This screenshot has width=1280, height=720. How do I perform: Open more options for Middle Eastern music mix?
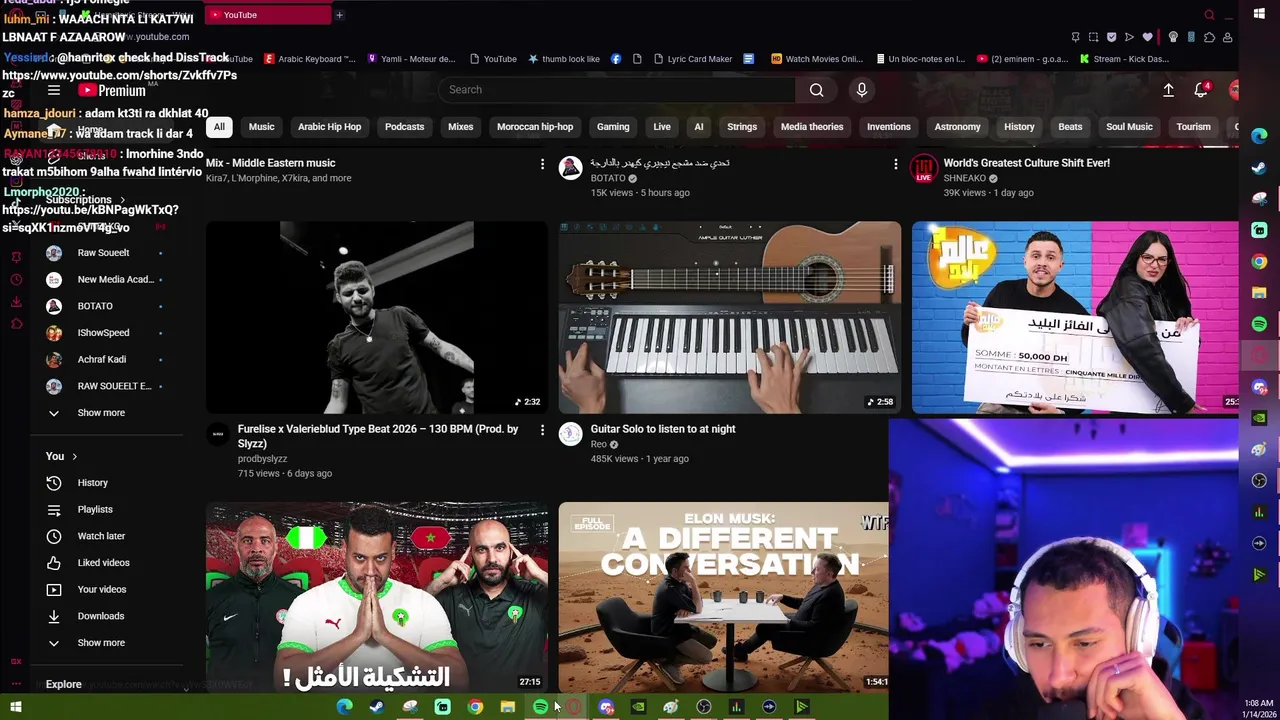click(542, 164)
